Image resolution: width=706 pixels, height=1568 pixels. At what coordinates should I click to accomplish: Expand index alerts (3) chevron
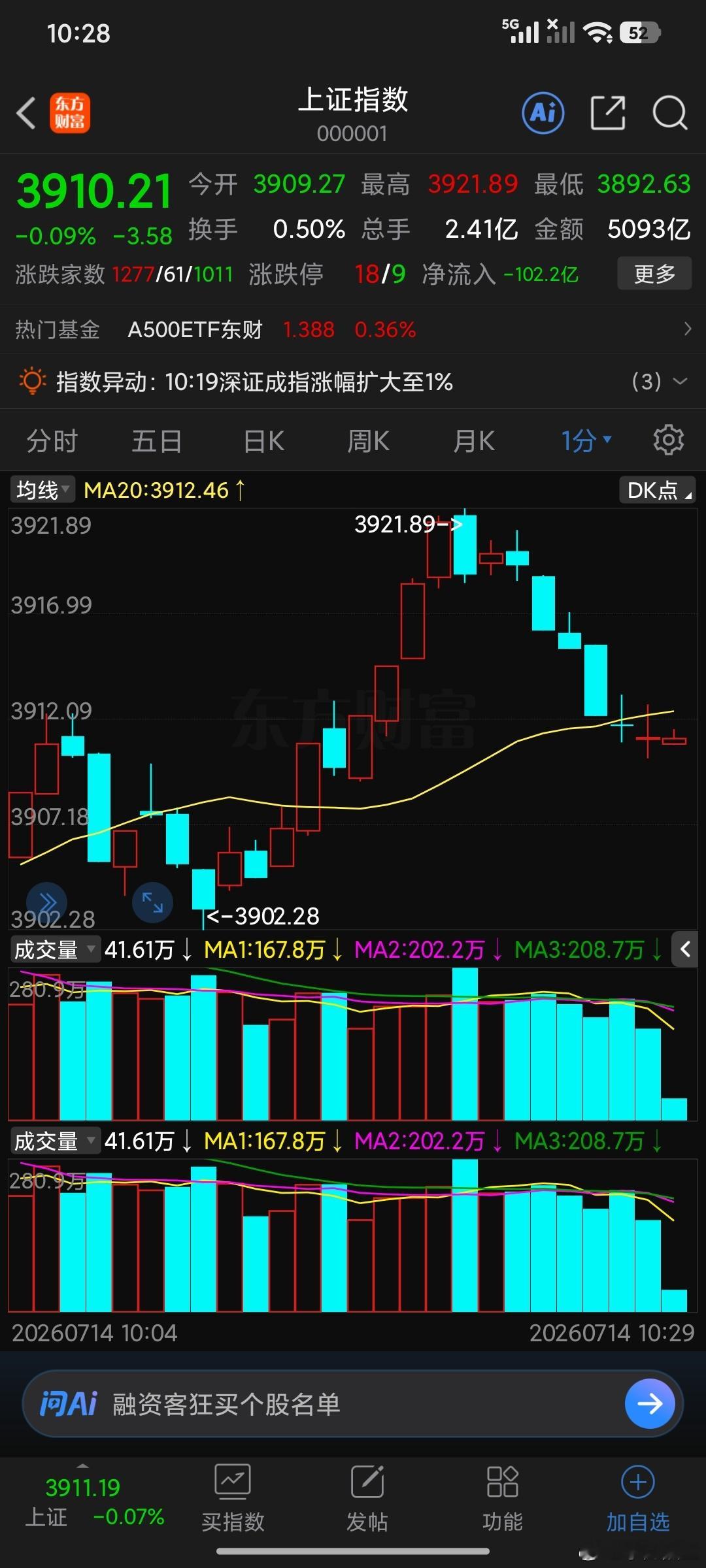point(680,381)
